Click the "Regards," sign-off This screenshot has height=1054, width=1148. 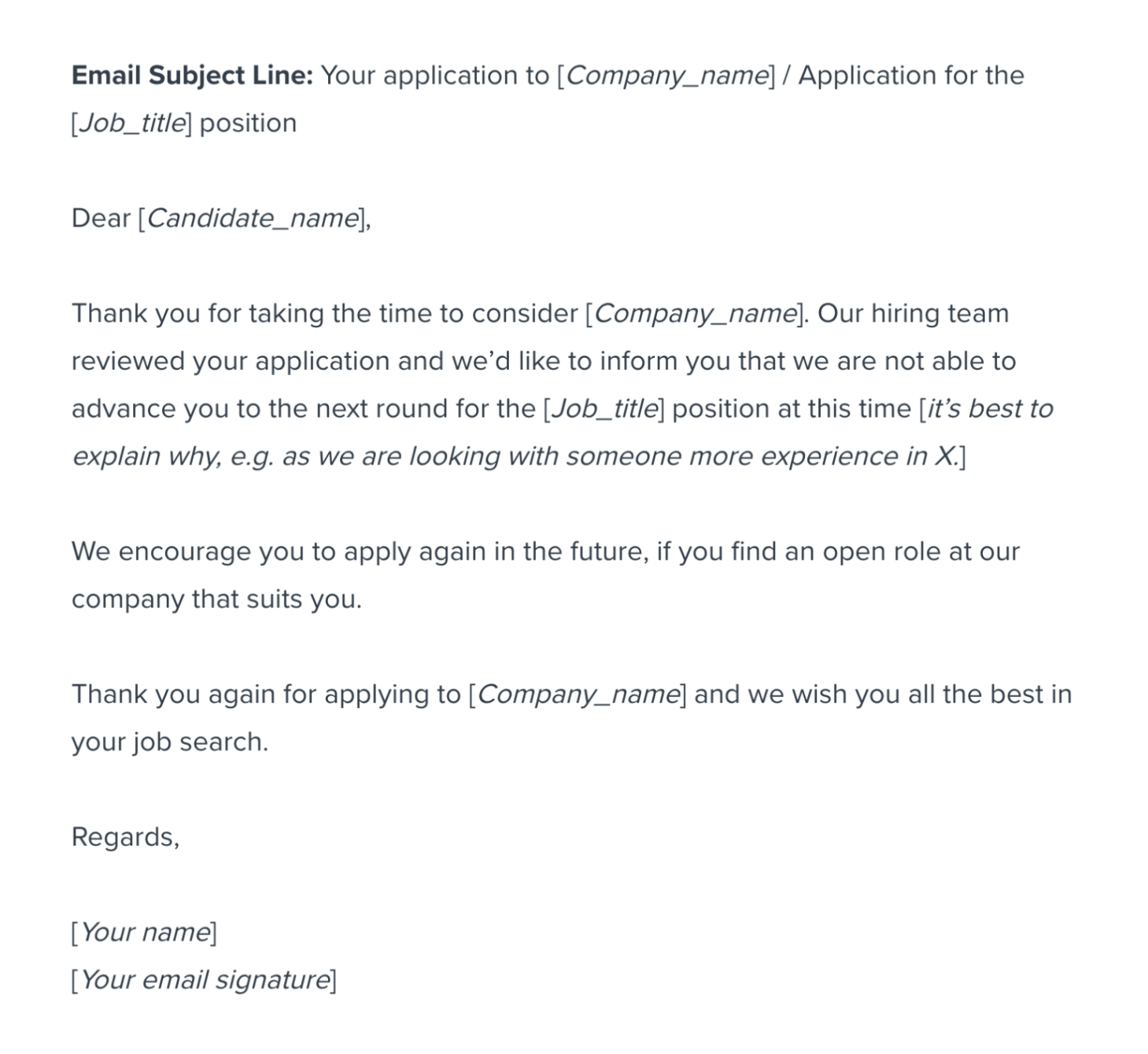click(125, 837)
